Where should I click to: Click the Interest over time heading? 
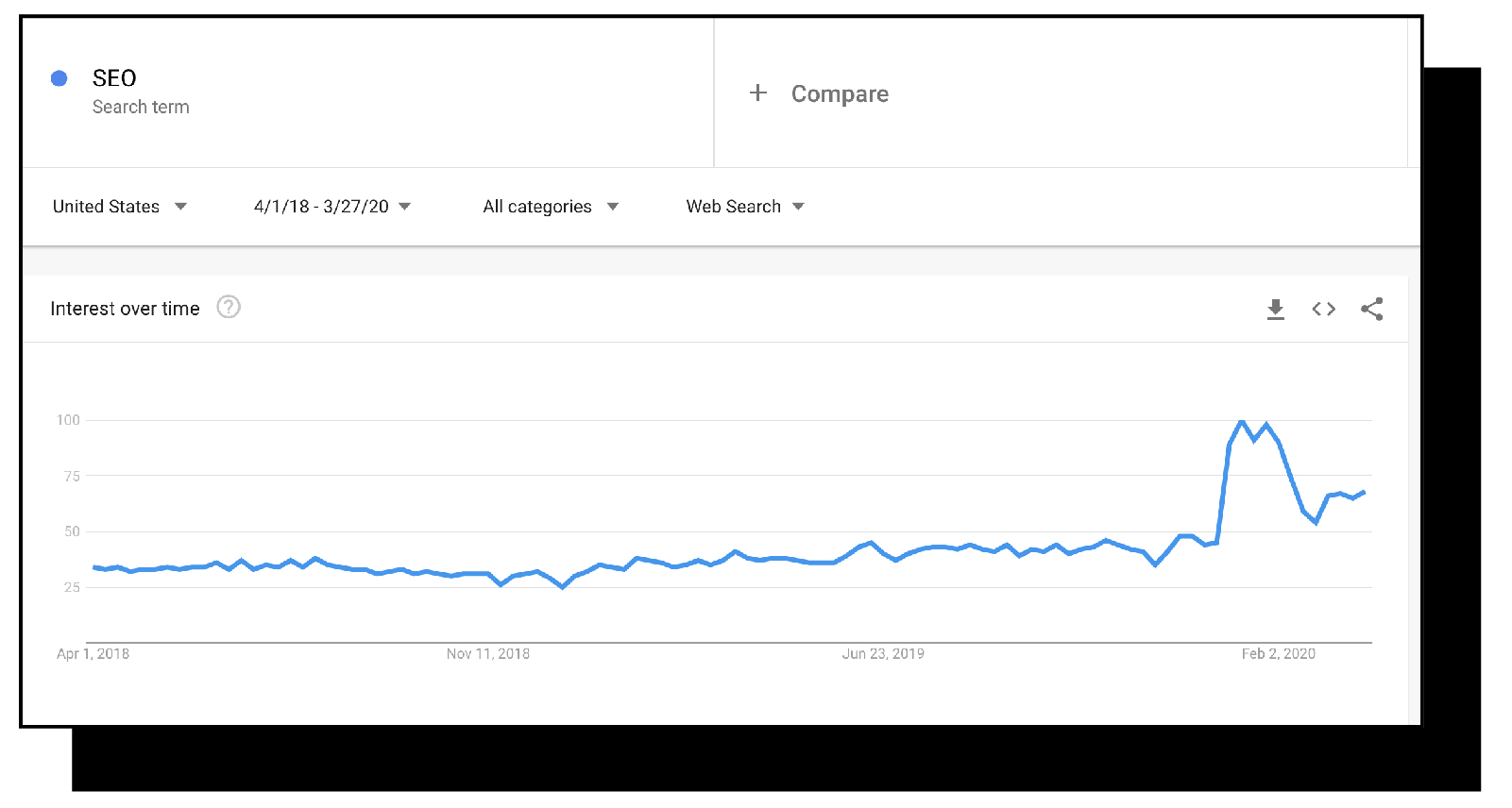125,309
